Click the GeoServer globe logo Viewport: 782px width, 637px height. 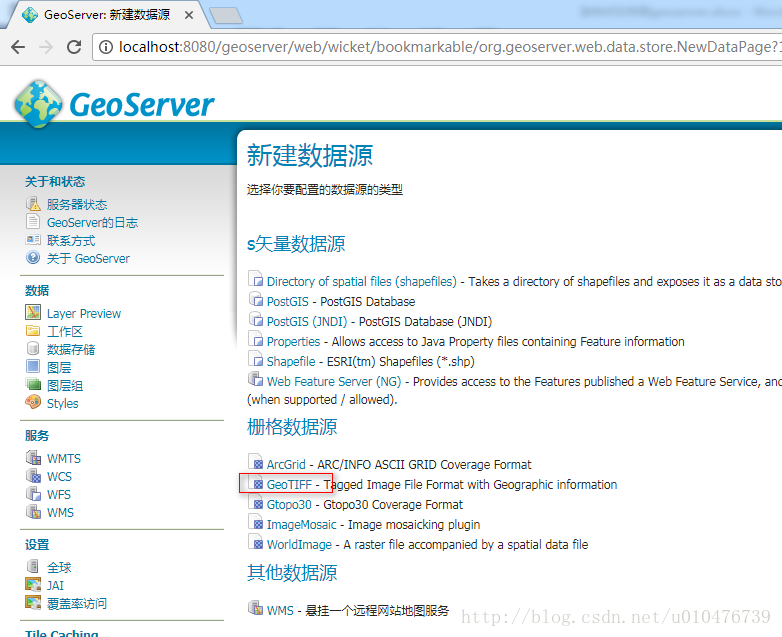39,104
